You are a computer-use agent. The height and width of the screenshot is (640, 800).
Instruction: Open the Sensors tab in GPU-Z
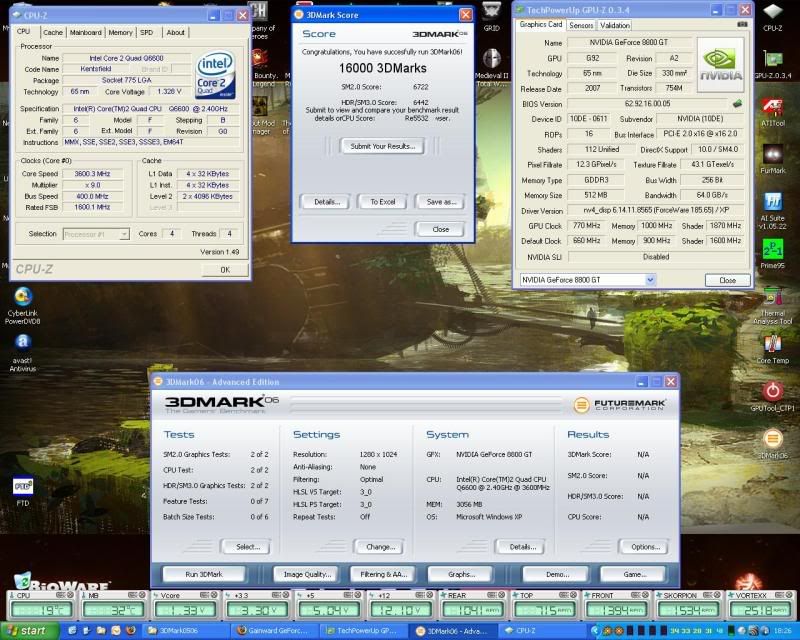pos(581,25)
